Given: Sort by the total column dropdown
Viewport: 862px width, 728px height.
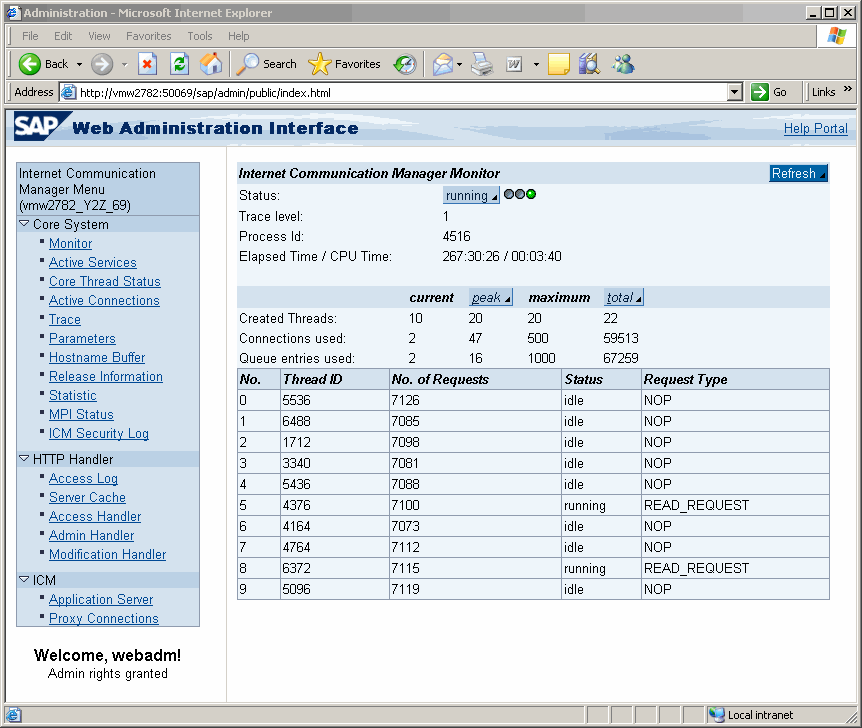Looking at the screenshot, I should point(625,297).
